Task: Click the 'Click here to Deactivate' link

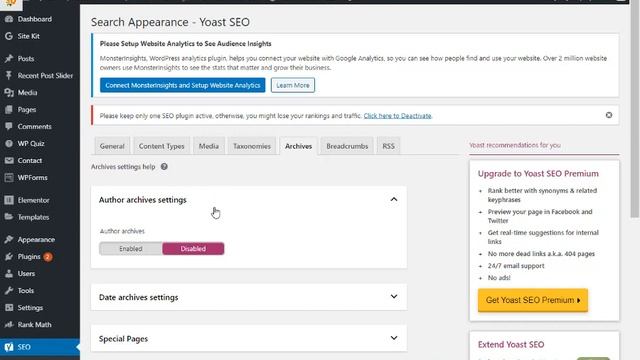Action: [x=398, y=116]
